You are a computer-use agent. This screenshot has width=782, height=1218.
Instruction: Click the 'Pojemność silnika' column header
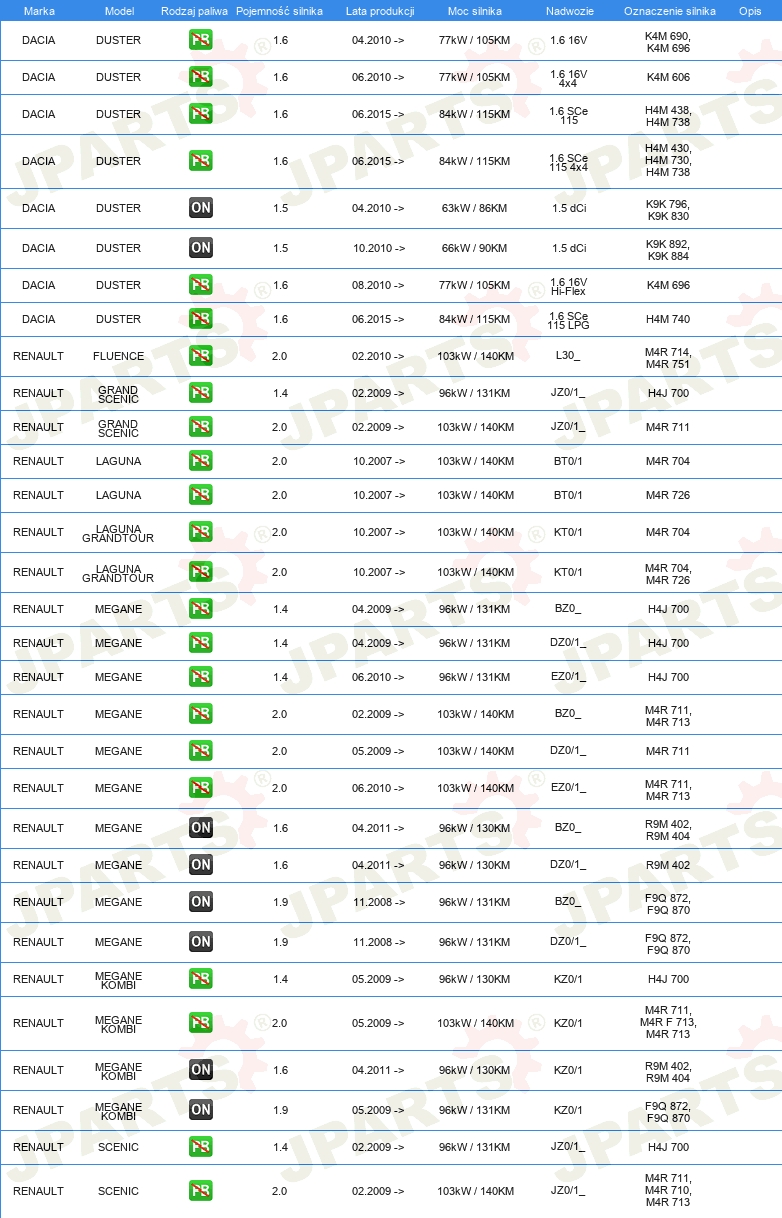tap(280, 11)
